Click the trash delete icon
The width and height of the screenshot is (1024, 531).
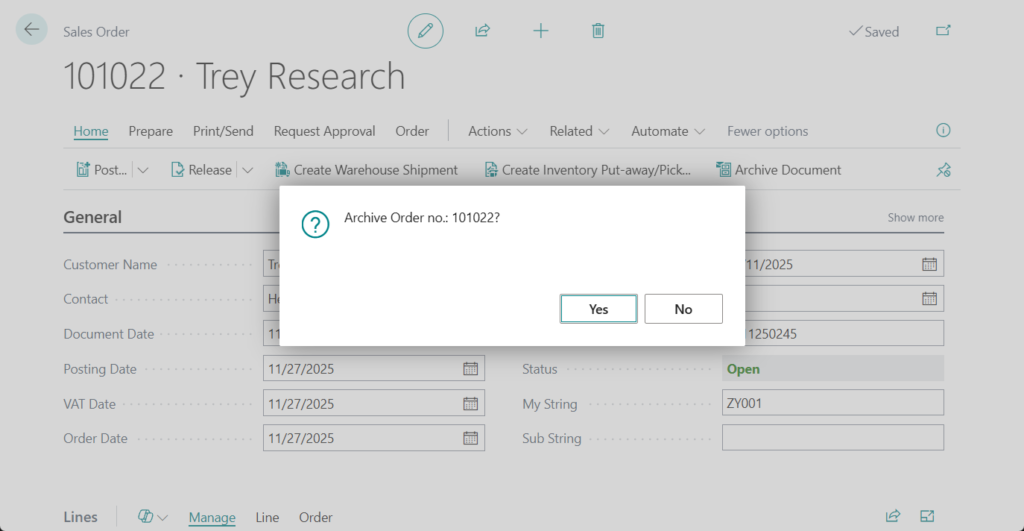598,31
